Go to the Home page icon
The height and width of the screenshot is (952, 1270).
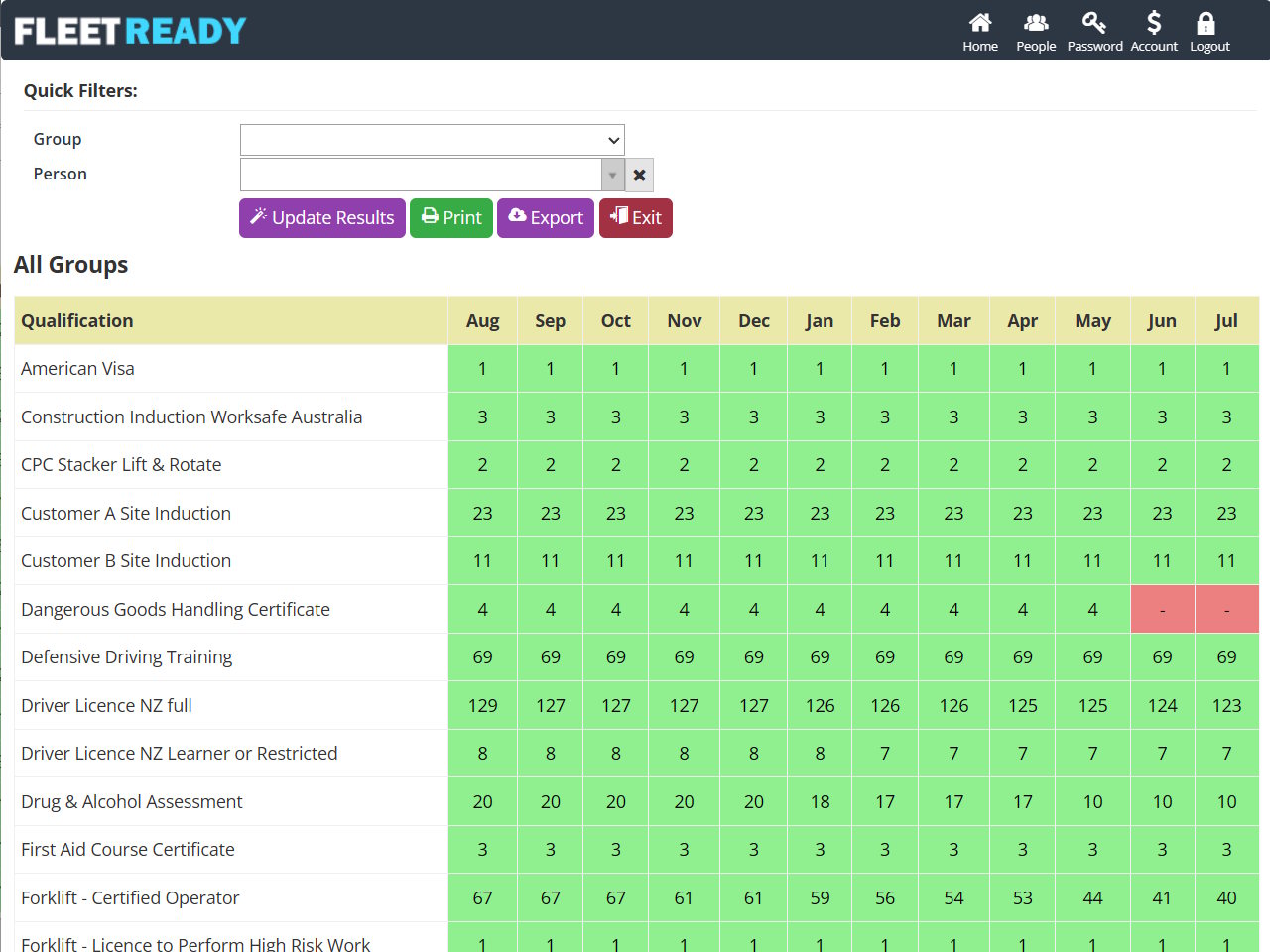point(980,23)
